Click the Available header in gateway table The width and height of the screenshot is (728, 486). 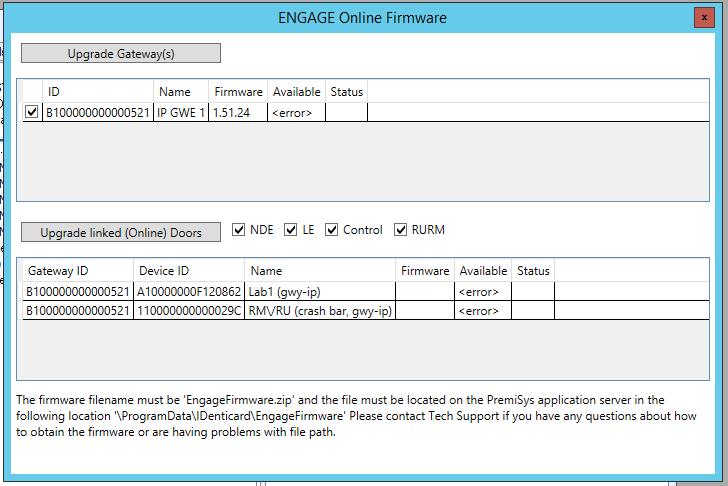click(296, 92)
